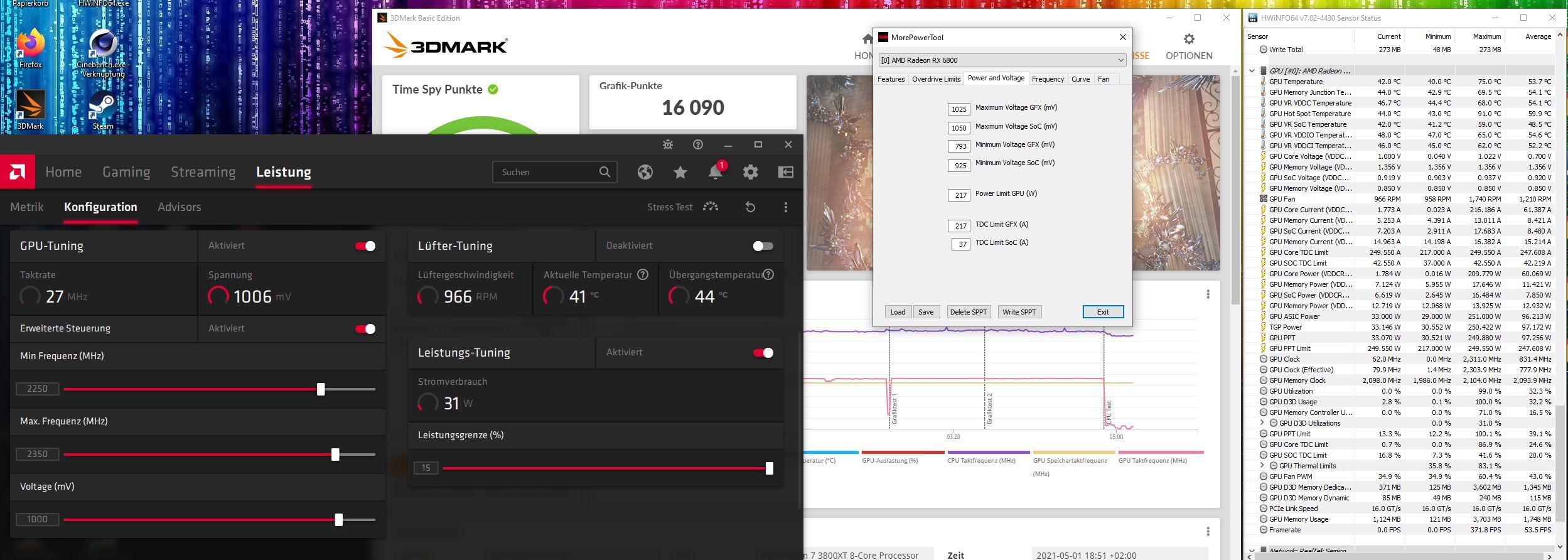Open Advisors sub-tab

(180, 207)
